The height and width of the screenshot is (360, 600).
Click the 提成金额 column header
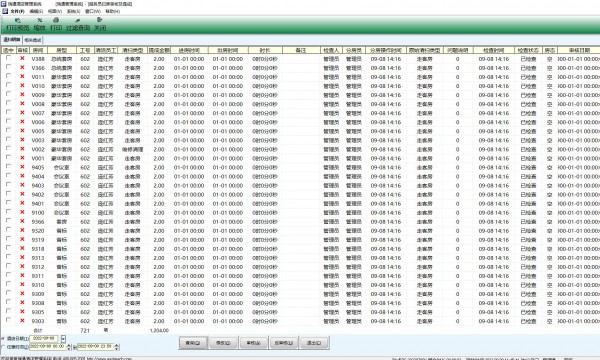point(159,50)
